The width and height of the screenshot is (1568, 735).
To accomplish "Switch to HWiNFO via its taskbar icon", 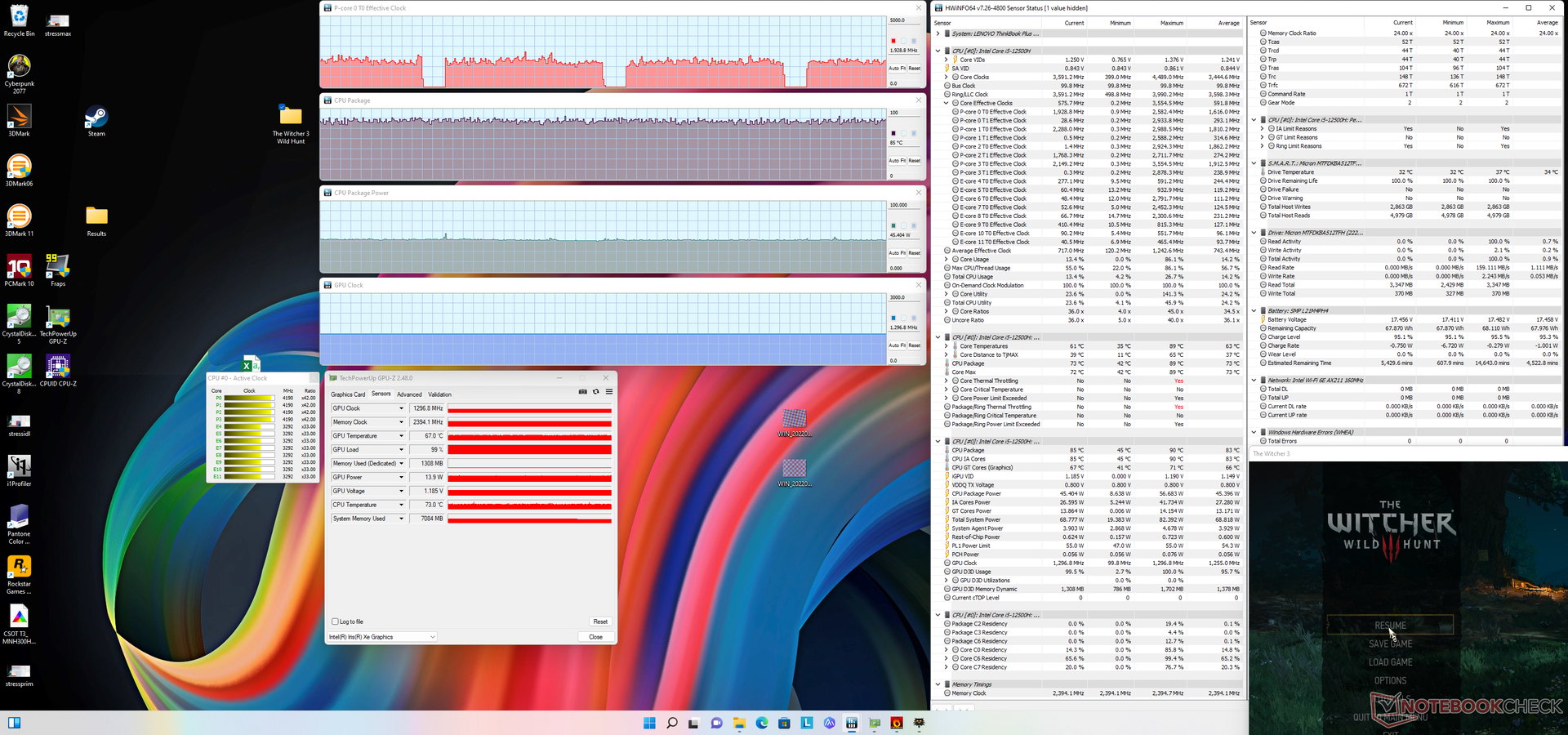I will click(852, 723).
